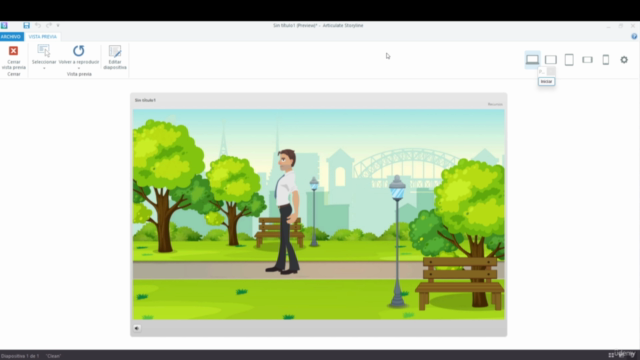Select tablet portrait preview mode

coord(569,60)
